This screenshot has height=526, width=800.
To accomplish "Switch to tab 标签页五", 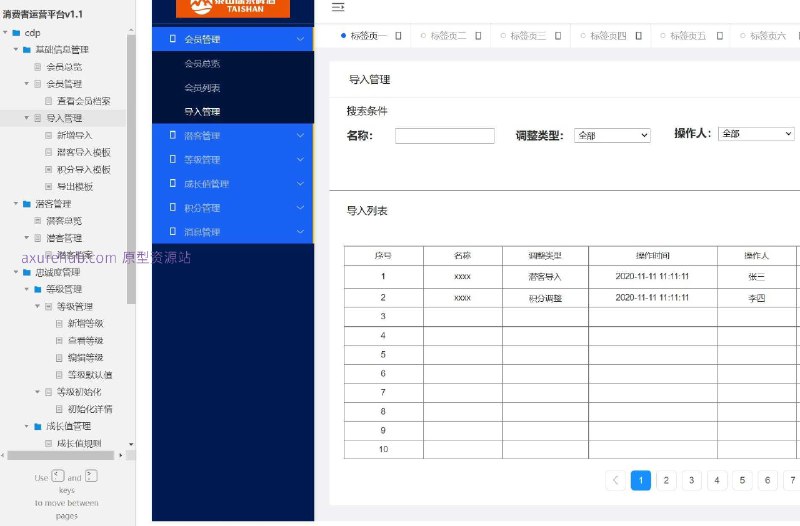I will coord(688,36).
